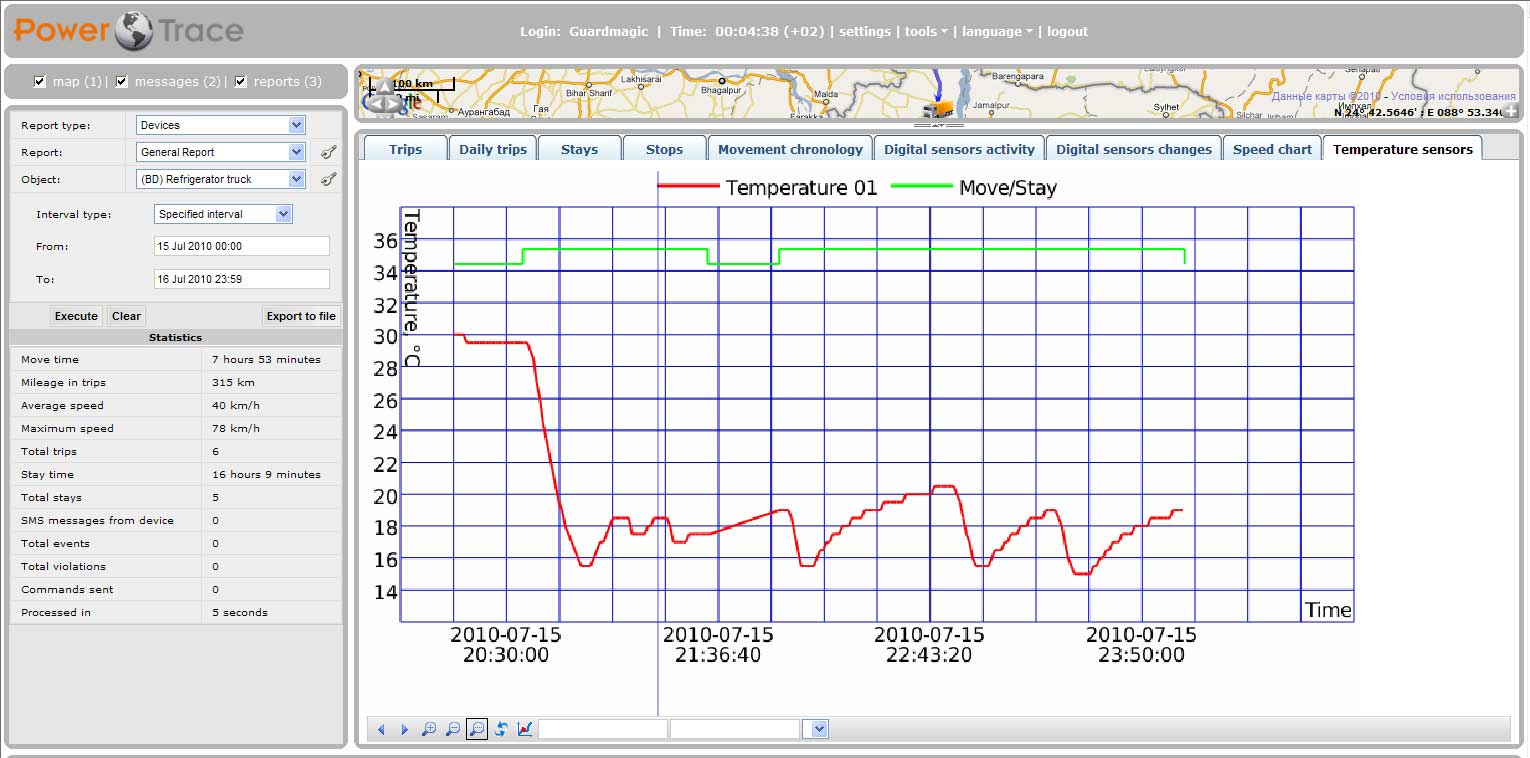Viewport: 1530px width, 758px height.
Task: Open report settings wrench next to General Report
Action: click(328, 152)
